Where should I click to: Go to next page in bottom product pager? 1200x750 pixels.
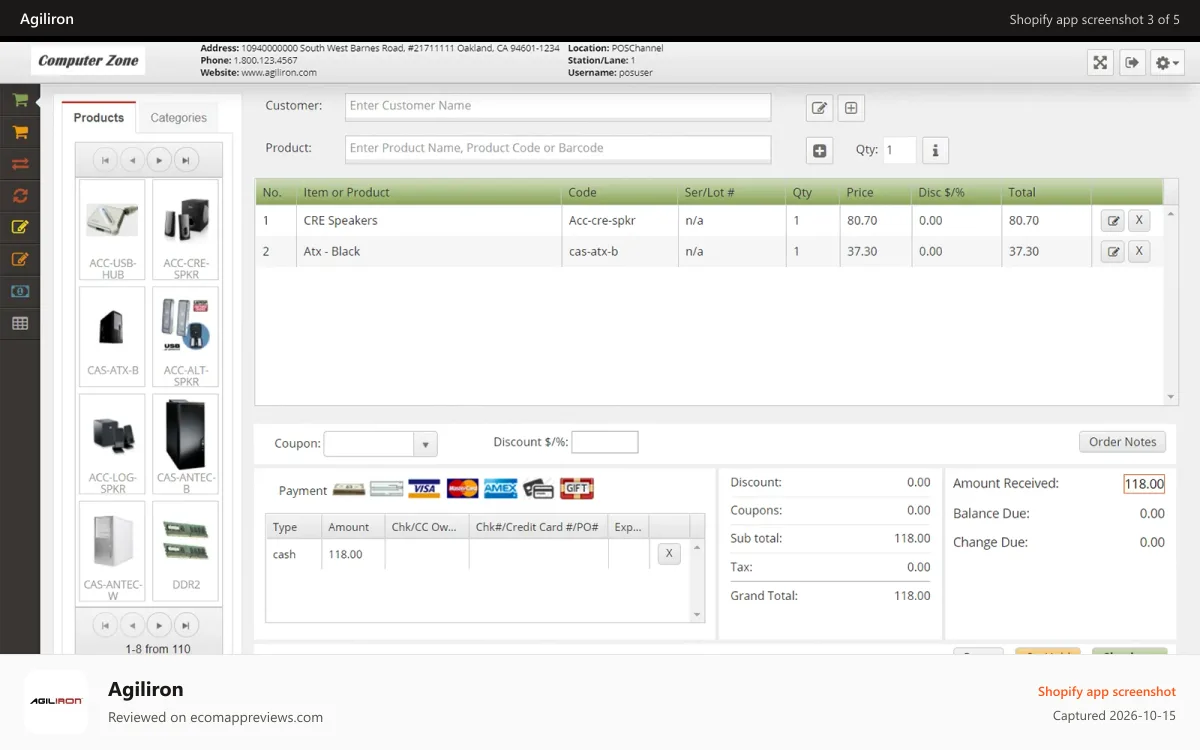[x=159, y=625]
